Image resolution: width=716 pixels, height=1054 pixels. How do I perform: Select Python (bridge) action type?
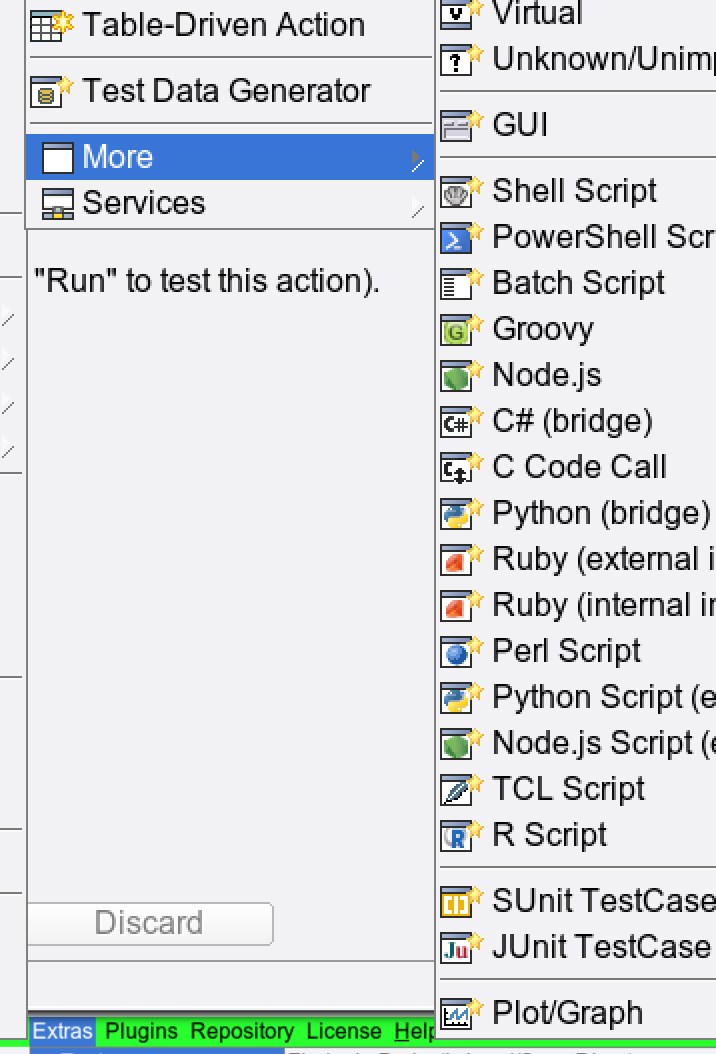pos(600,513)
